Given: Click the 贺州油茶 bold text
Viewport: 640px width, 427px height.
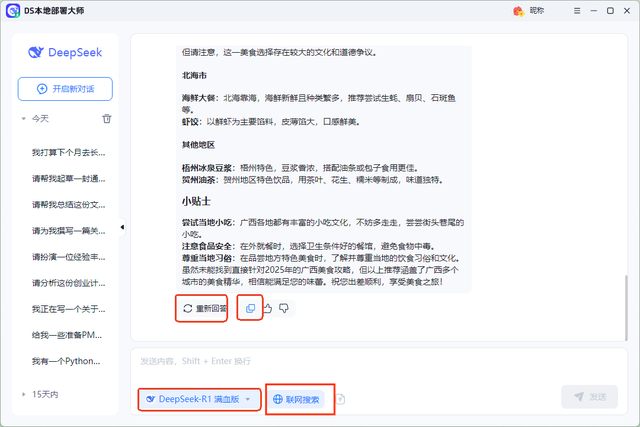Looking at the screenshot, I should tap(199, 180).
